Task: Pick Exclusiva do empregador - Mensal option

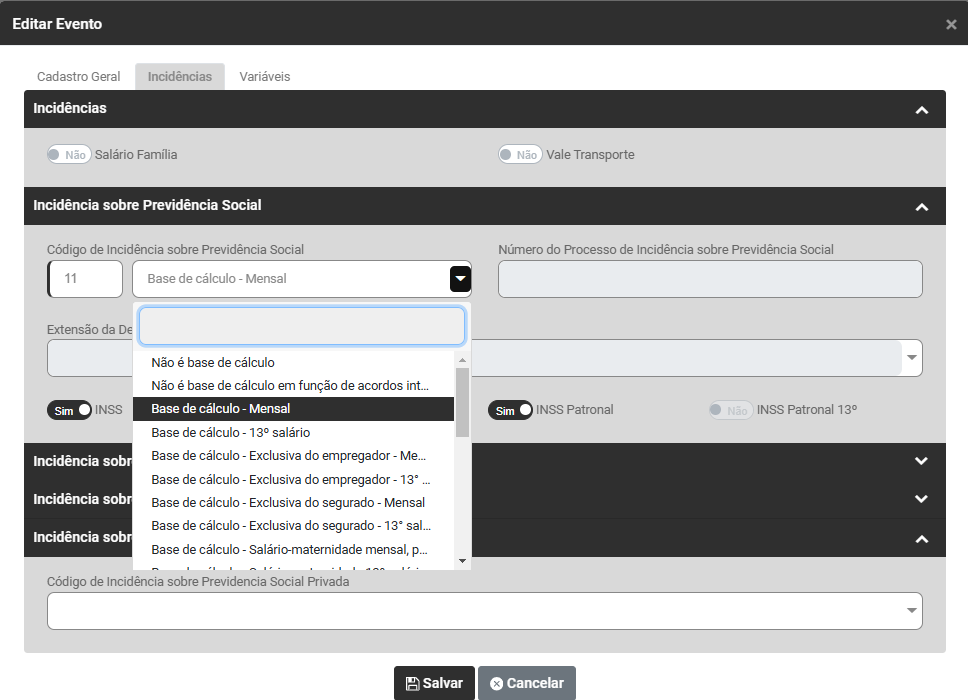Action: [x=293, y=456]
